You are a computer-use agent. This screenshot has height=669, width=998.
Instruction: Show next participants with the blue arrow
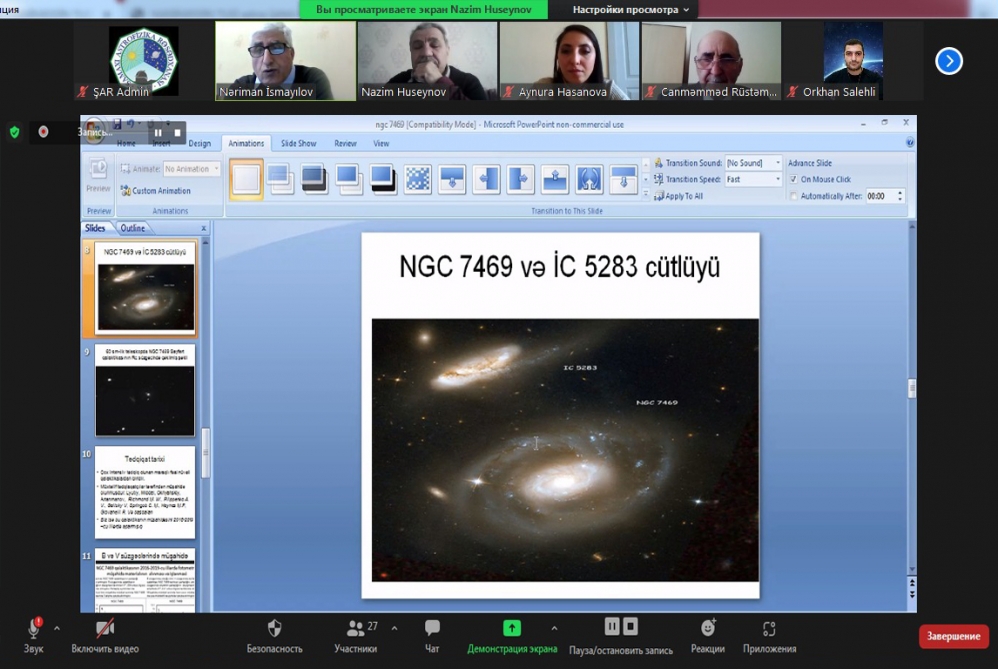pos(948,61)
